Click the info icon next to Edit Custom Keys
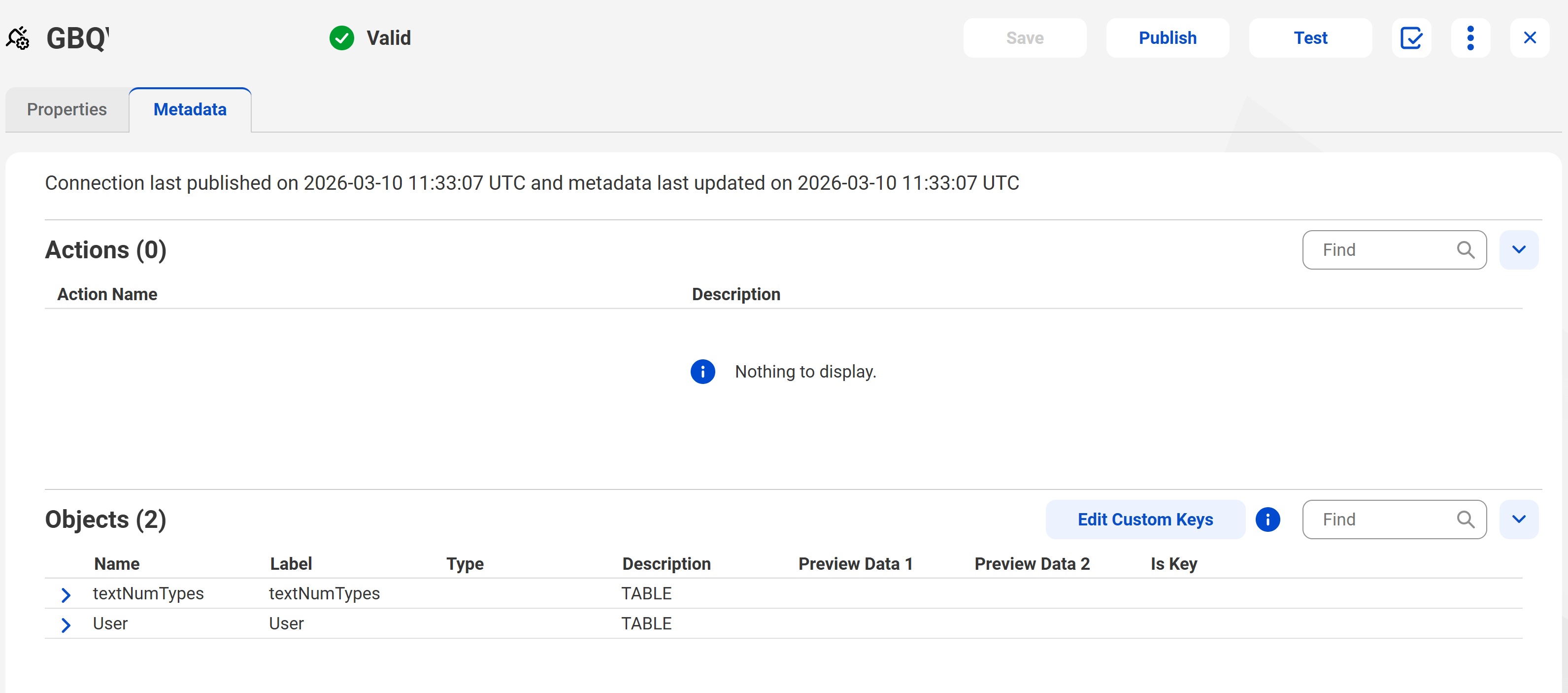This screenshot has height=693, width=1568. pos(1268,520)
